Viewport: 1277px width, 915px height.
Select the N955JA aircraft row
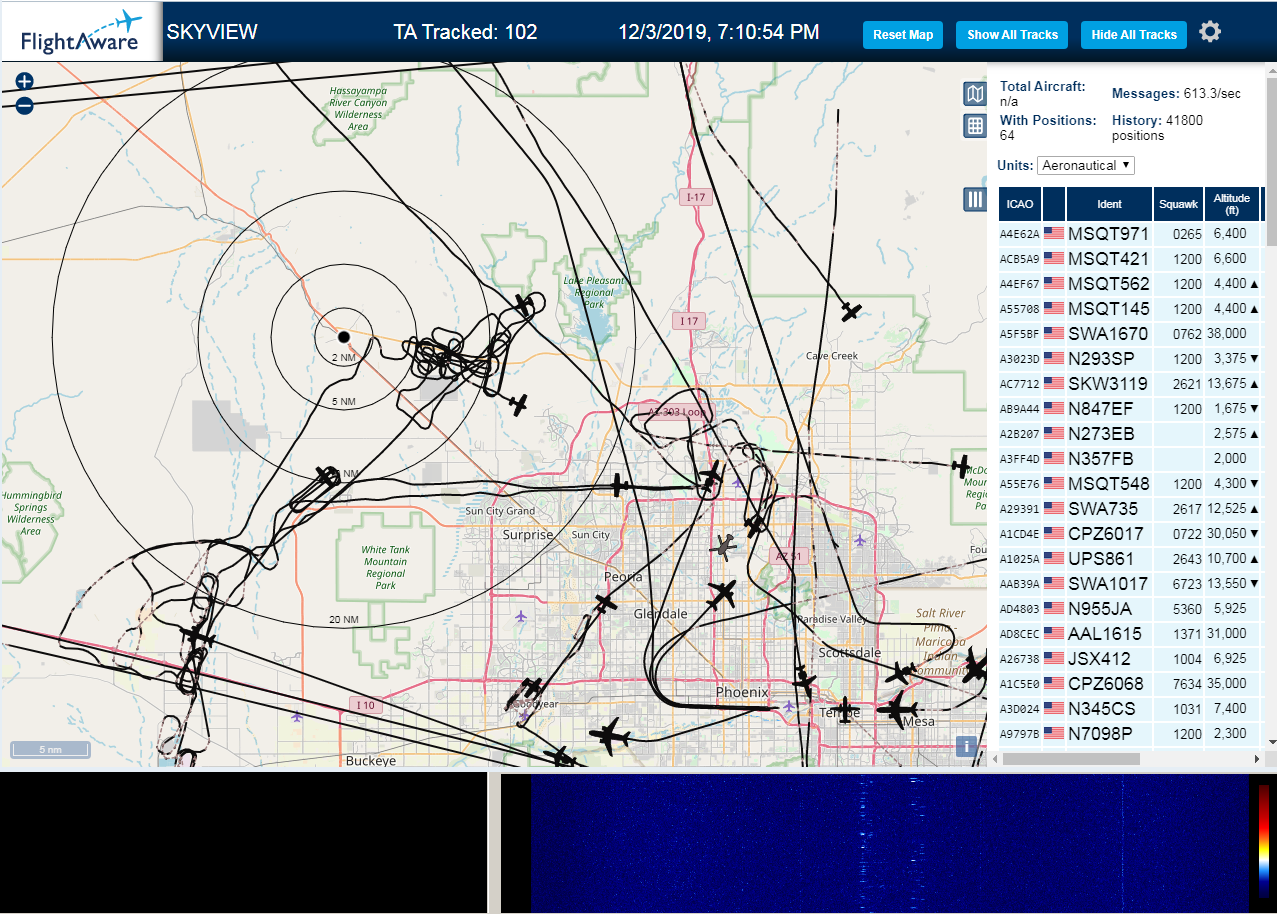click(1131, 608)
